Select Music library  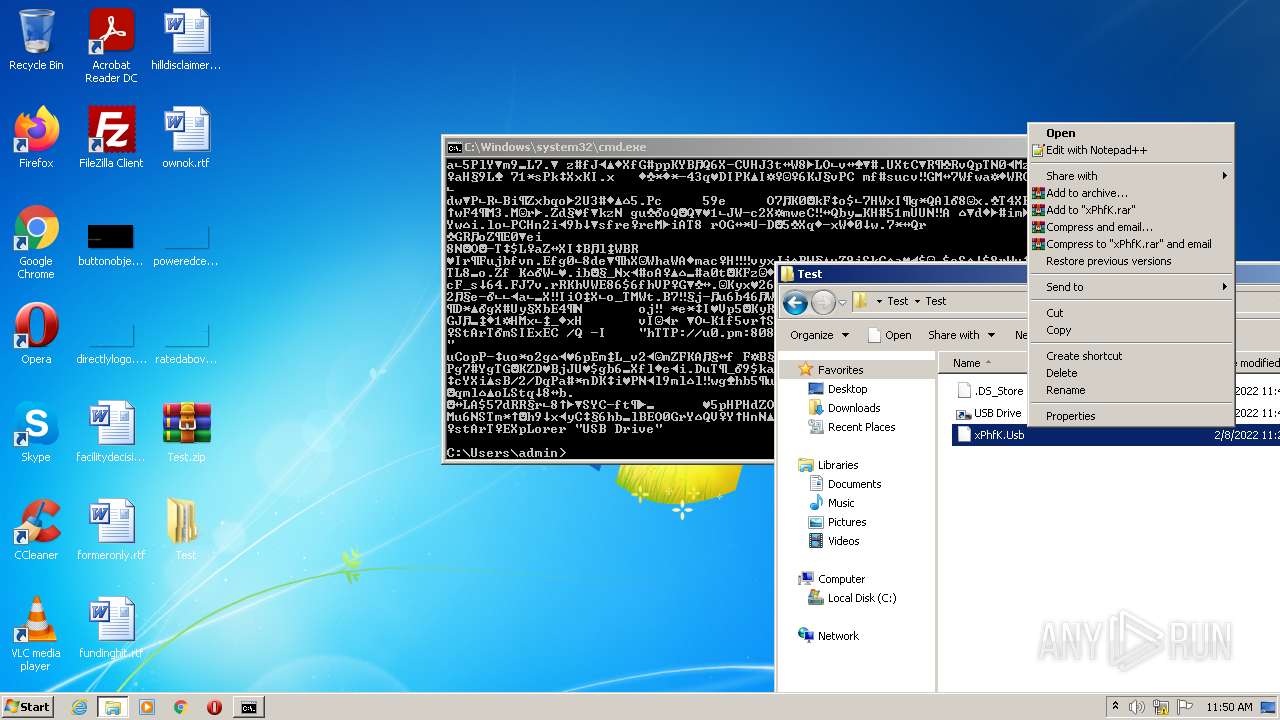pos(841,503)
